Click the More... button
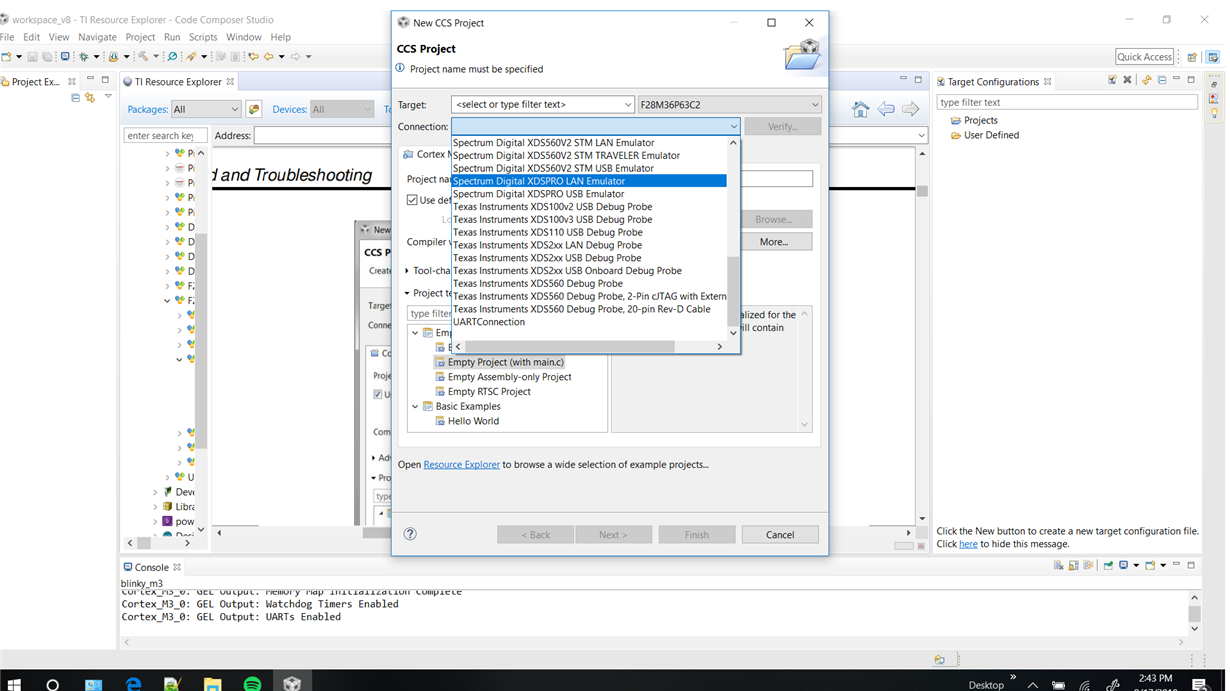 (x=774, y=242)
